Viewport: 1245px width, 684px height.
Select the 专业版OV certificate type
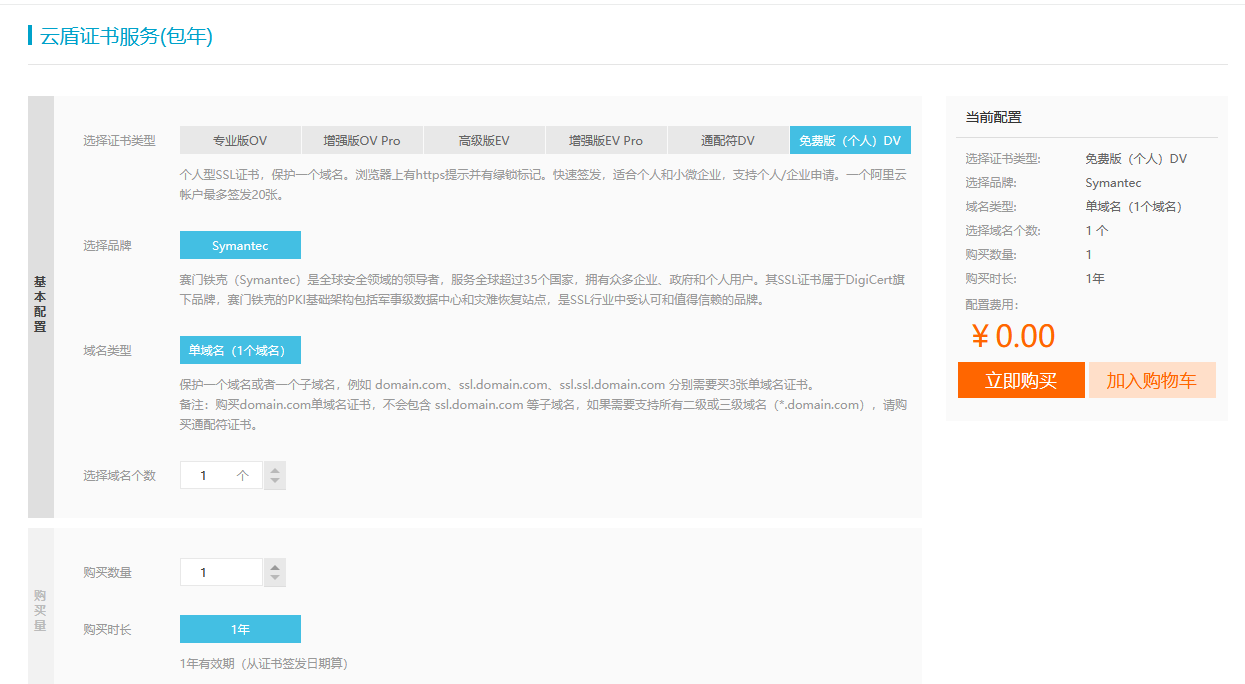240,140
